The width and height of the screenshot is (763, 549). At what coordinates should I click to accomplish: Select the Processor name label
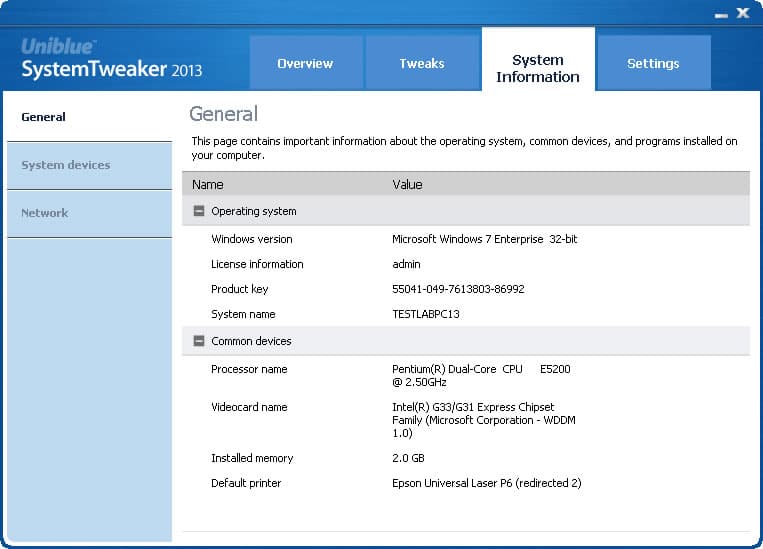point(249,369)
